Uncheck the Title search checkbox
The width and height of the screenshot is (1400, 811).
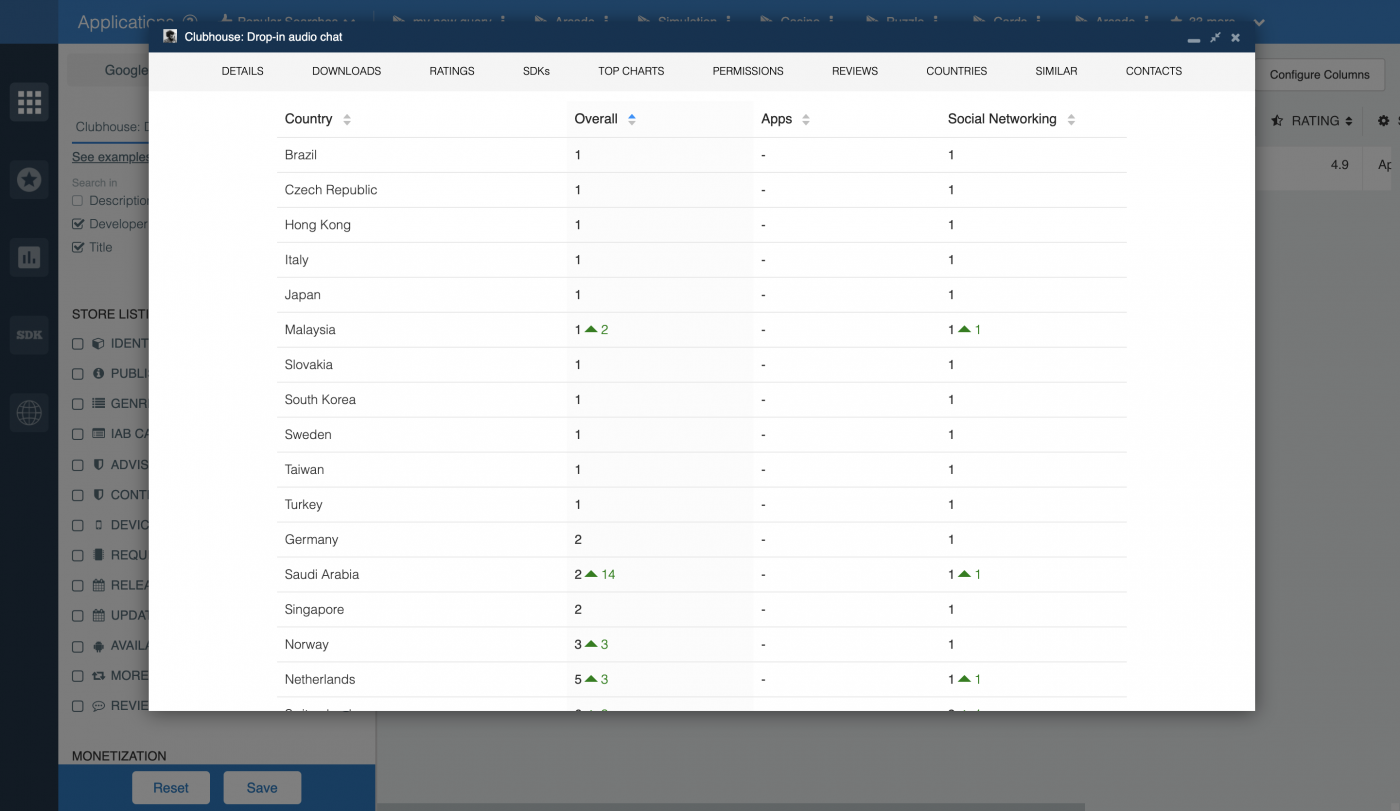[77, 247]
